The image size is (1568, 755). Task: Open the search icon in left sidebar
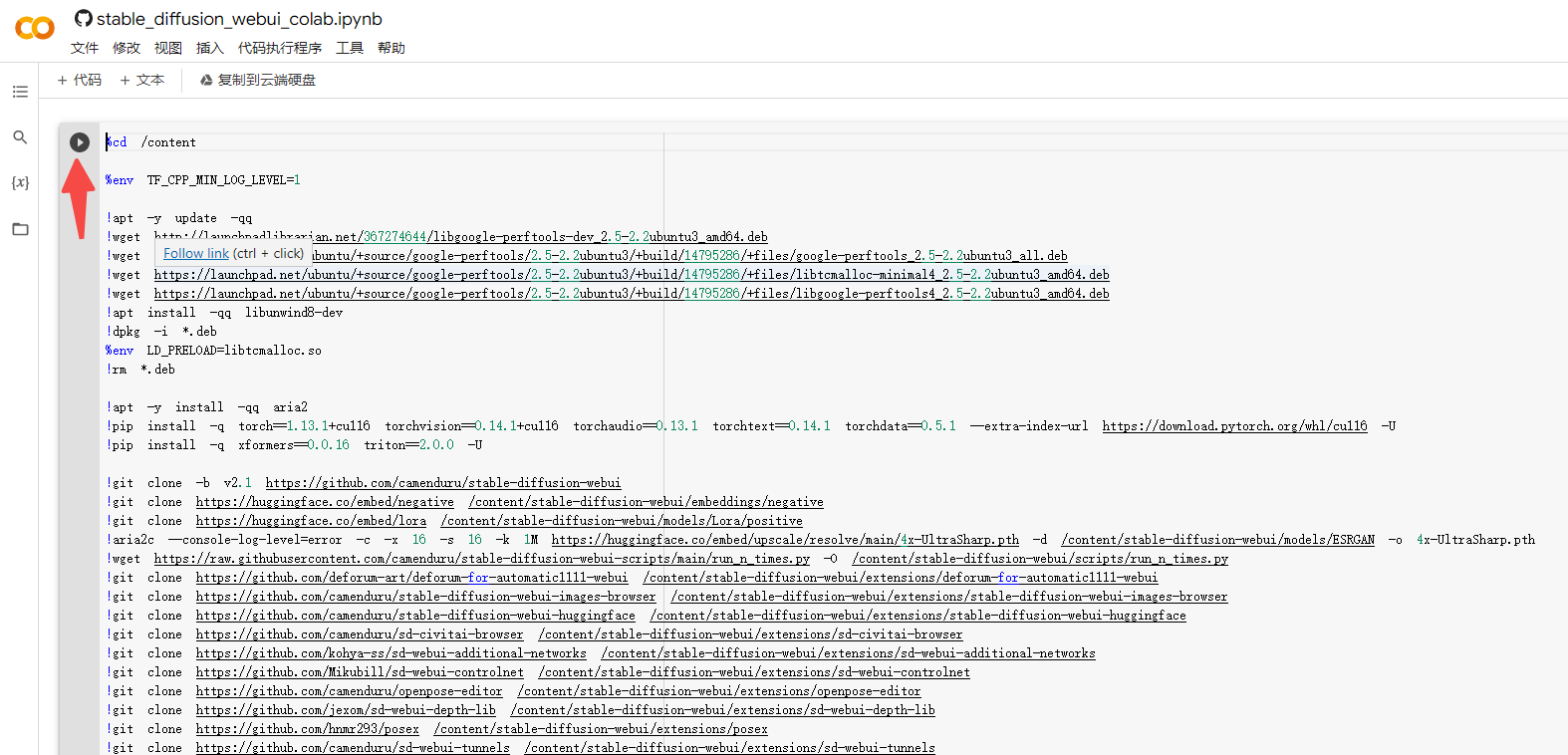20,137
